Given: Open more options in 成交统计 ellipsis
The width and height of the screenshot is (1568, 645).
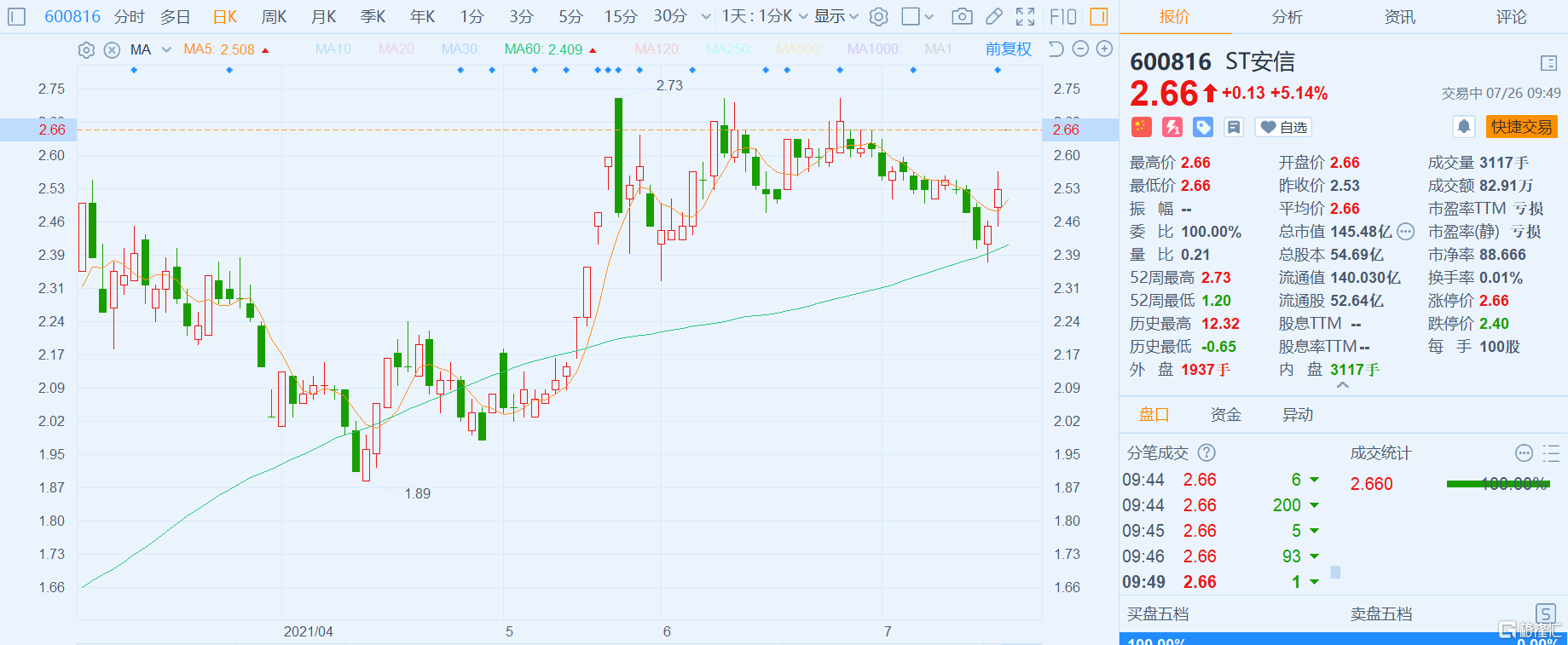Looking at the screenshot, I should point(1524,453).
